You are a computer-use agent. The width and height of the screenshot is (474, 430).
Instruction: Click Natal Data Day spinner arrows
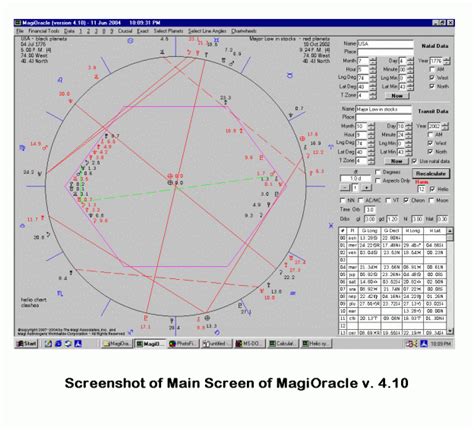tap(410, 61)
